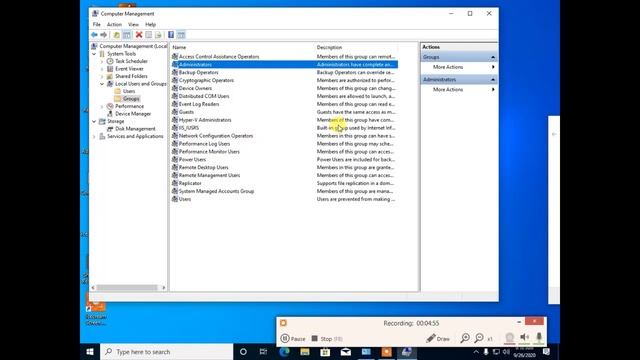640x360 pixels.
Task: Collapse Local Users and Groups node
Action: (102, 84)
